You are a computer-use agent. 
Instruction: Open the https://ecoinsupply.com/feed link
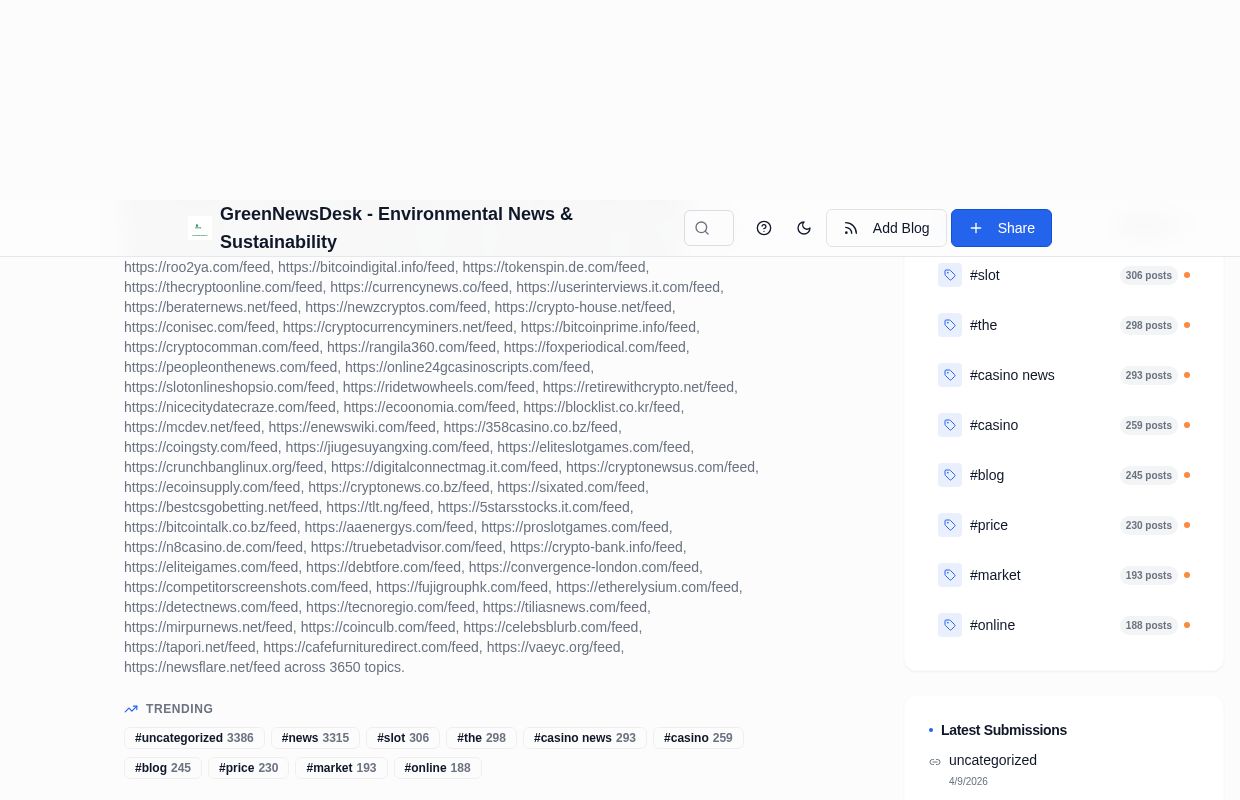pos(212,487)
